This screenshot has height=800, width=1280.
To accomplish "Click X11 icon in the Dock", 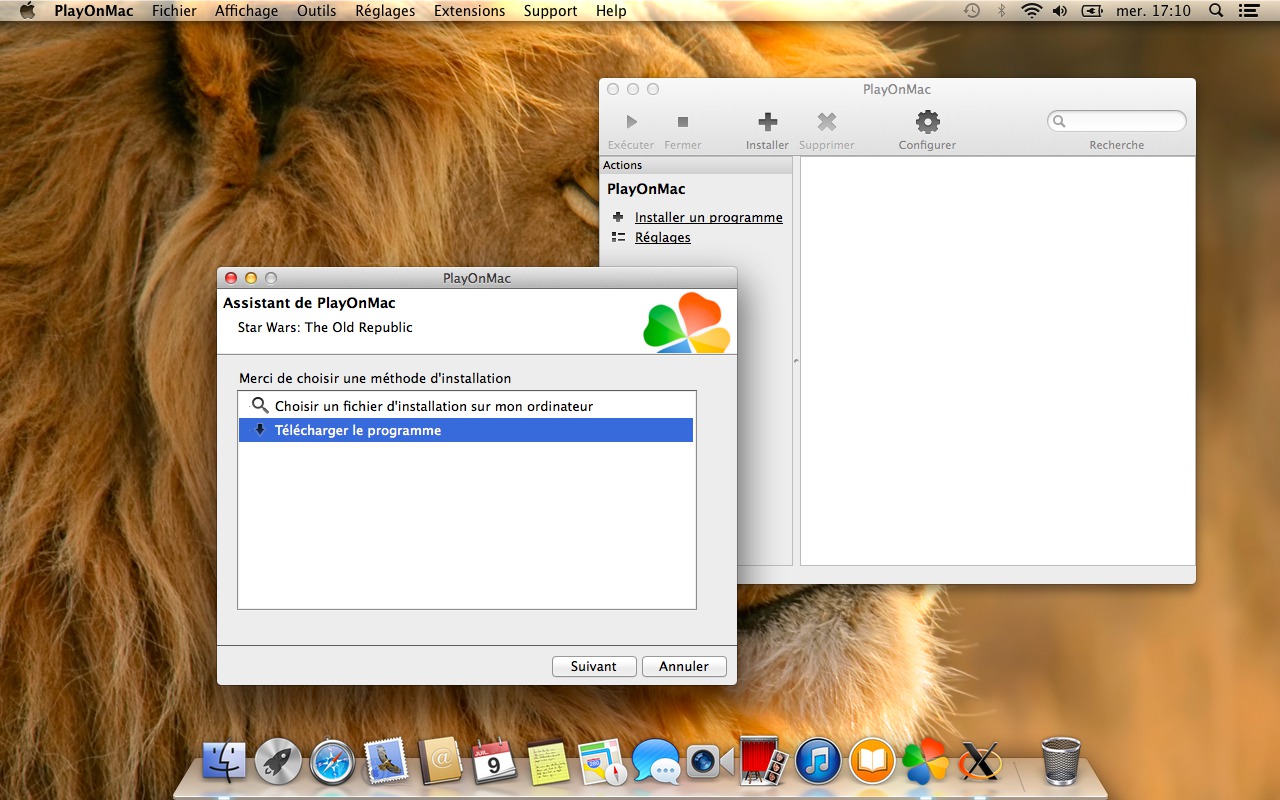I will click(x=980, y=762).
